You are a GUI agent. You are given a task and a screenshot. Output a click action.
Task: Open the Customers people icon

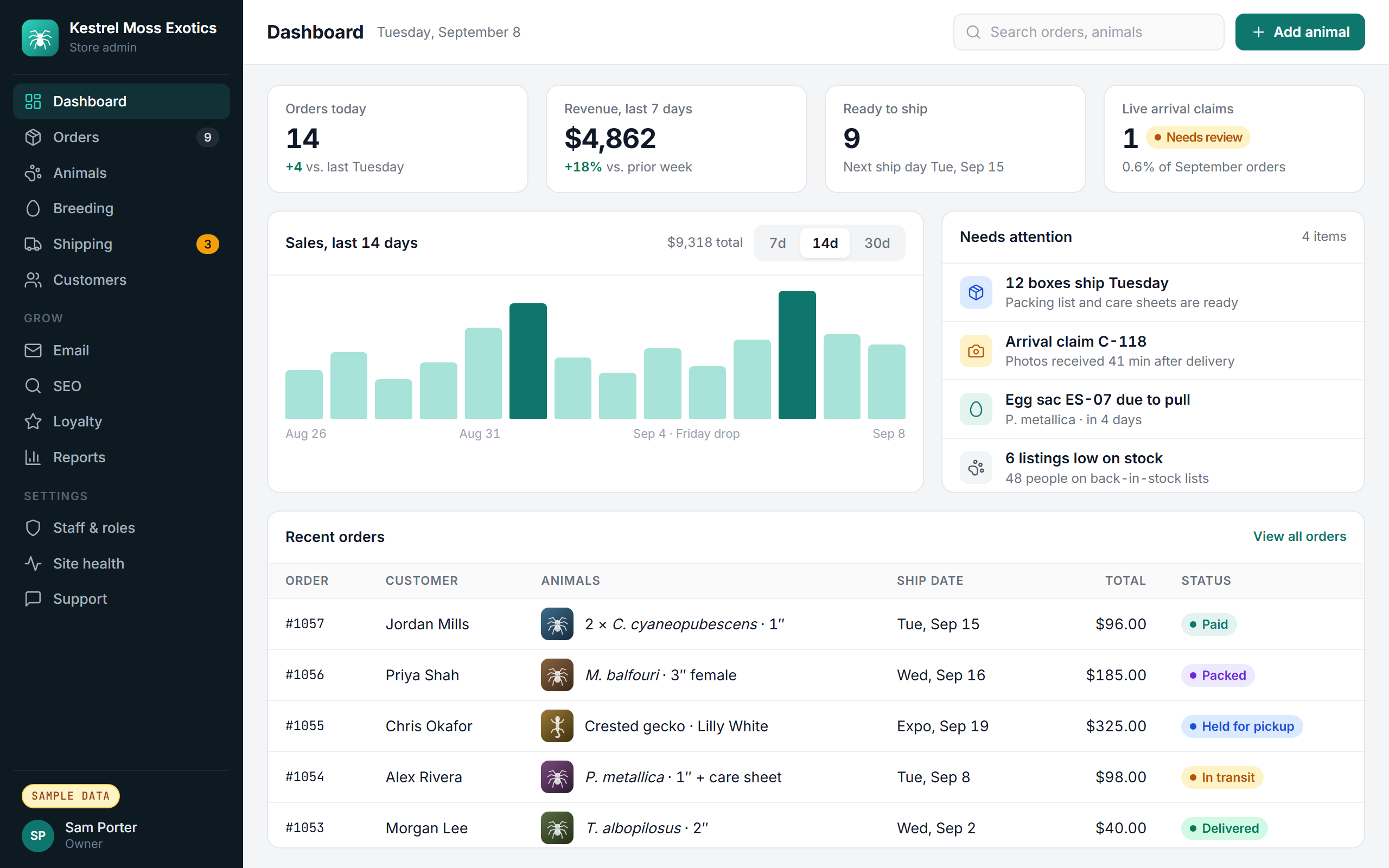point(33,279)
